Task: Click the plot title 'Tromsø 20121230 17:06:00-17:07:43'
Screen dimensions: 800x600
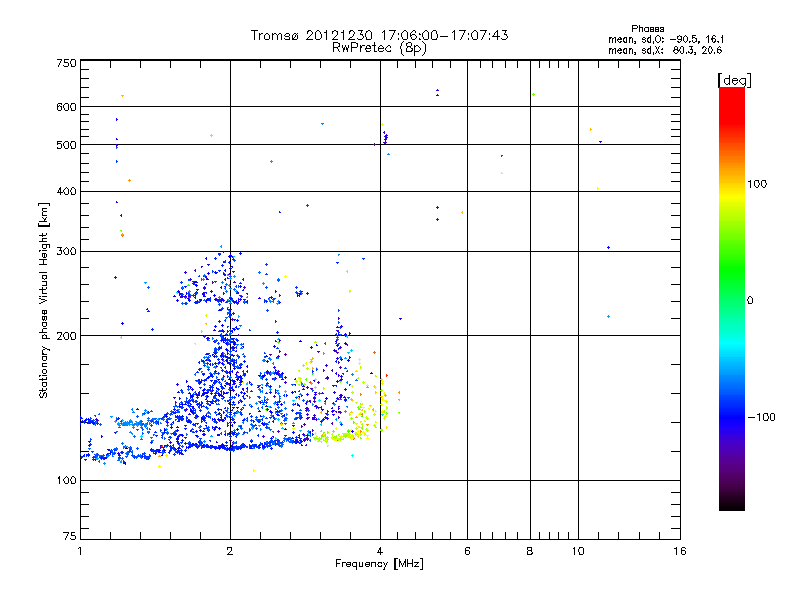Action: tap(379, 35)
